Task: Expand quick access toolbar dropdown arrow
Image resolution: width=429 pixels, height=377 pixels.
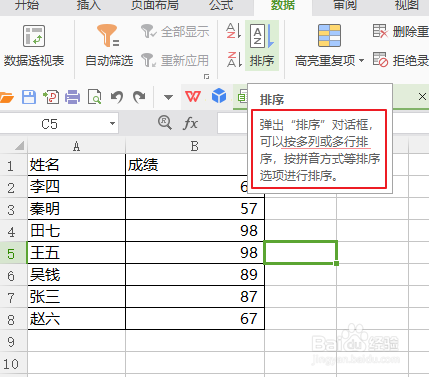Action: 168,97
